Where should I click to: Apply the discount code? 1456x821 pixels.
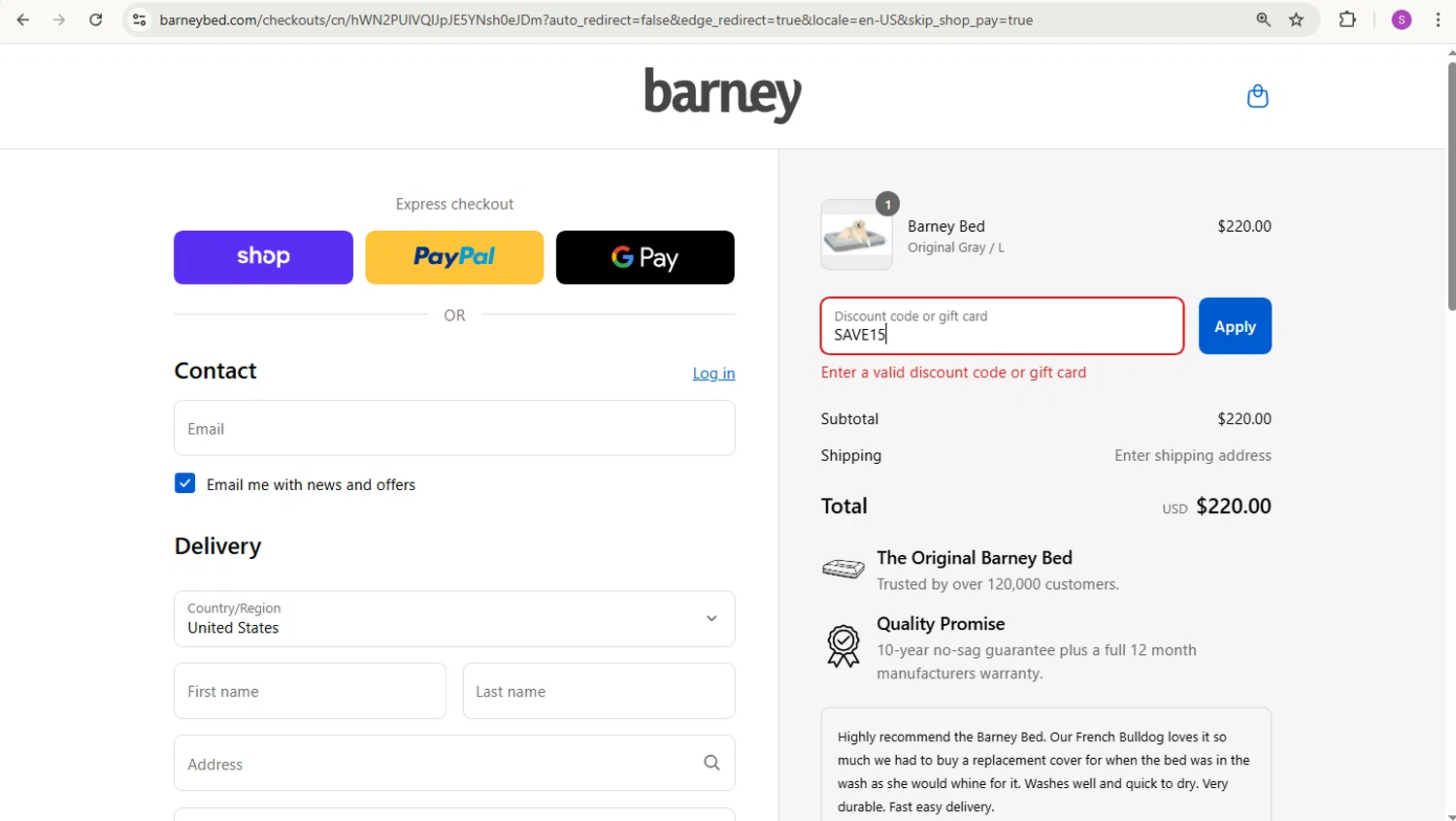click(1235, 326)
